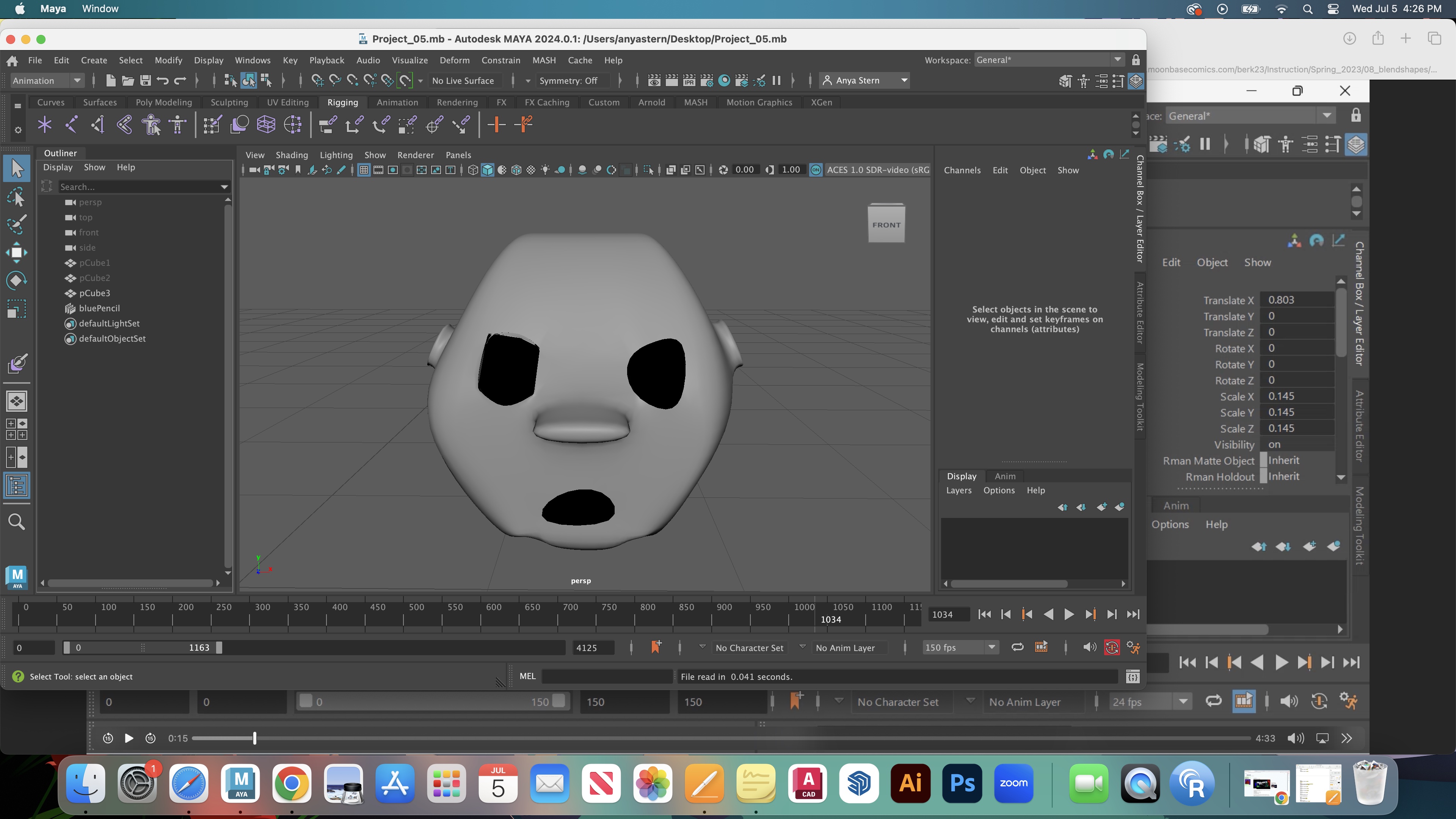Switch to the Rigging shelf tab
The width and height of the screenshot is (1456, 819).
pyautogui.click(x=342, y=102)
